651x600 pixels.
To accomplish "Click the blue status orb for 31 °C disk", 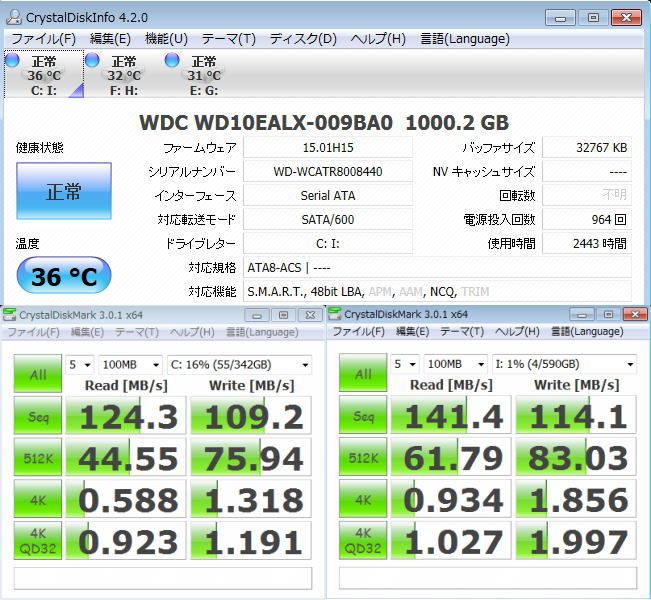I will pos(172,60).
